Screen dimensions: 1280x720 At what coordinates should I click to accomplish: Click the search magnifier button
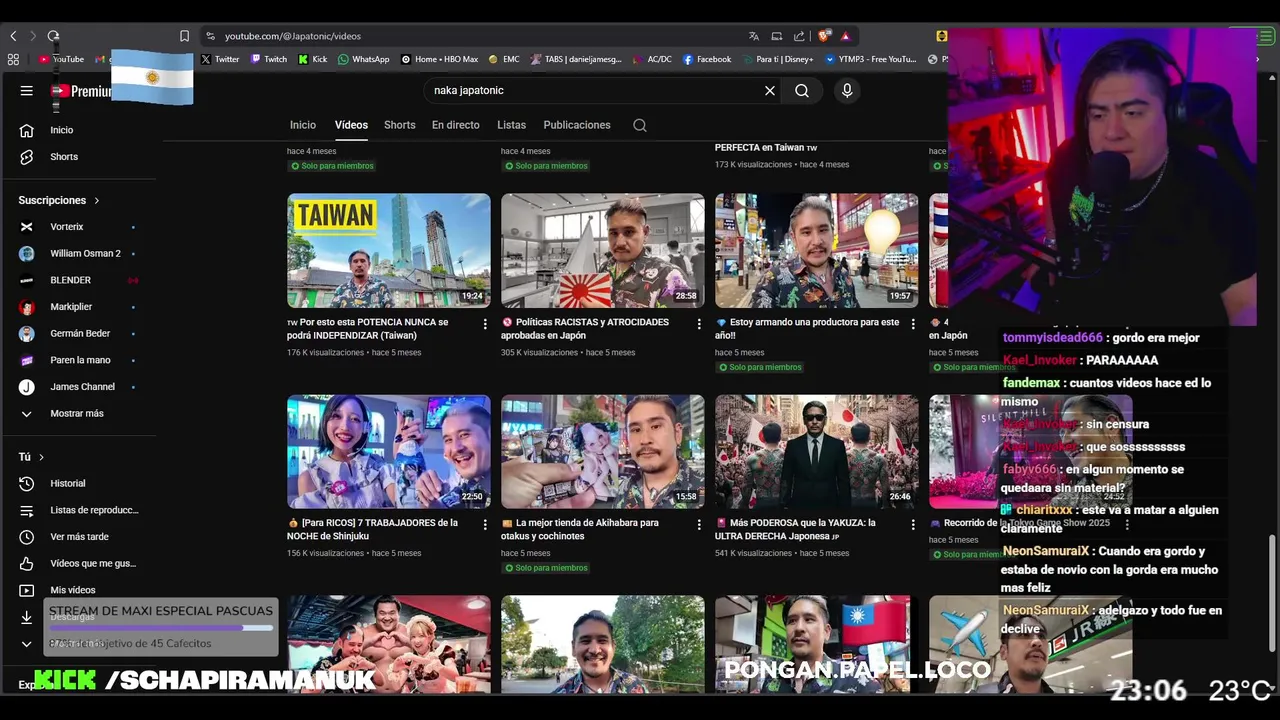pyautogui.click(x=802, y=91)
